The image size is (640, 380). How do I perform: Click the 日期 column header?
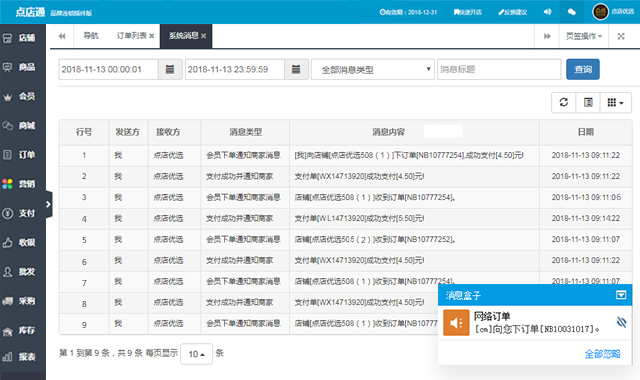coord(586,132)
